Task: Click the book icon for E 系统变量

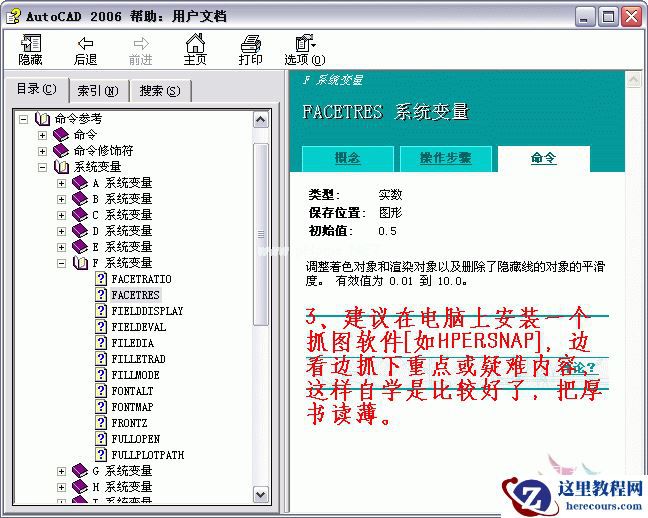Action: point(80,247)
